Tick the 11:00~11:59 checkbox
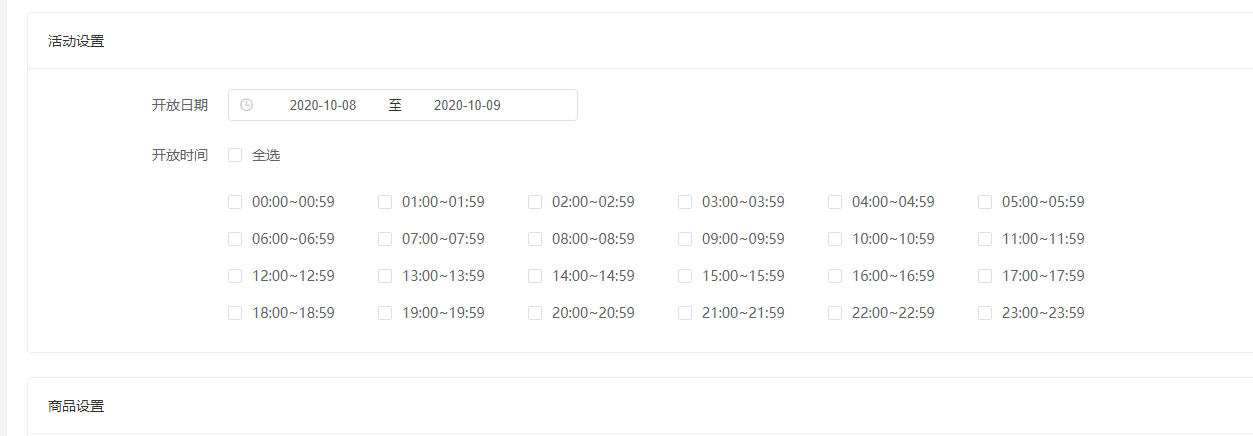 (x=985, y=239)
